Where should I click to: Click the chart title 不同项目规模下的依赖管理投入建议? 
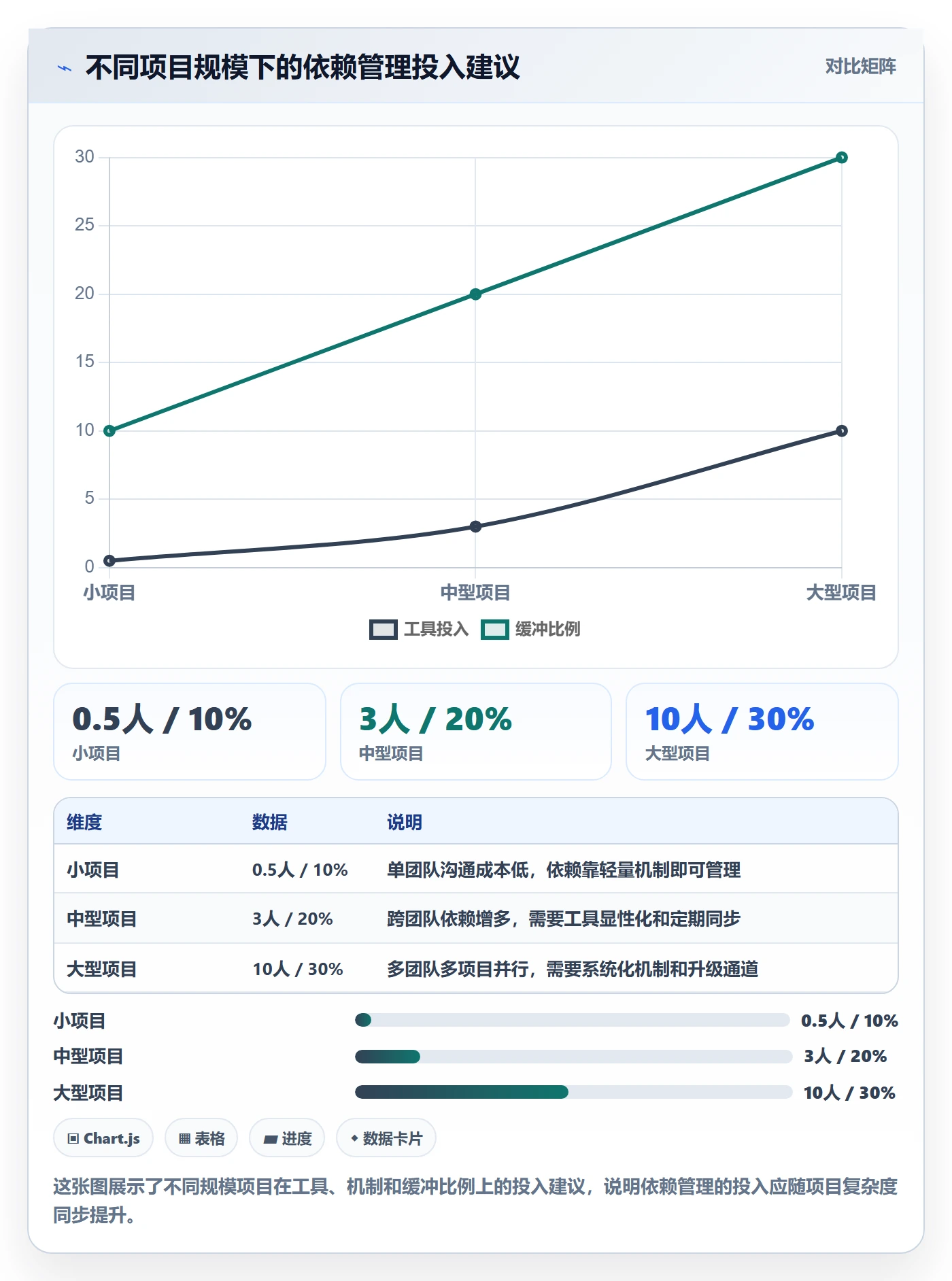click(303, 67)
